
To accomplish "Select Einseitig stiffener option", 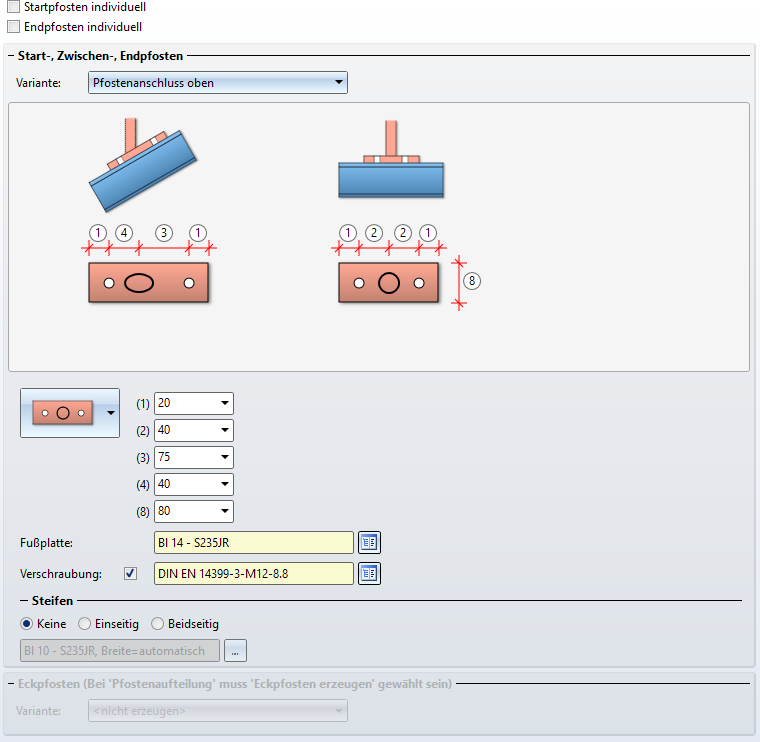I will [84, 624].
